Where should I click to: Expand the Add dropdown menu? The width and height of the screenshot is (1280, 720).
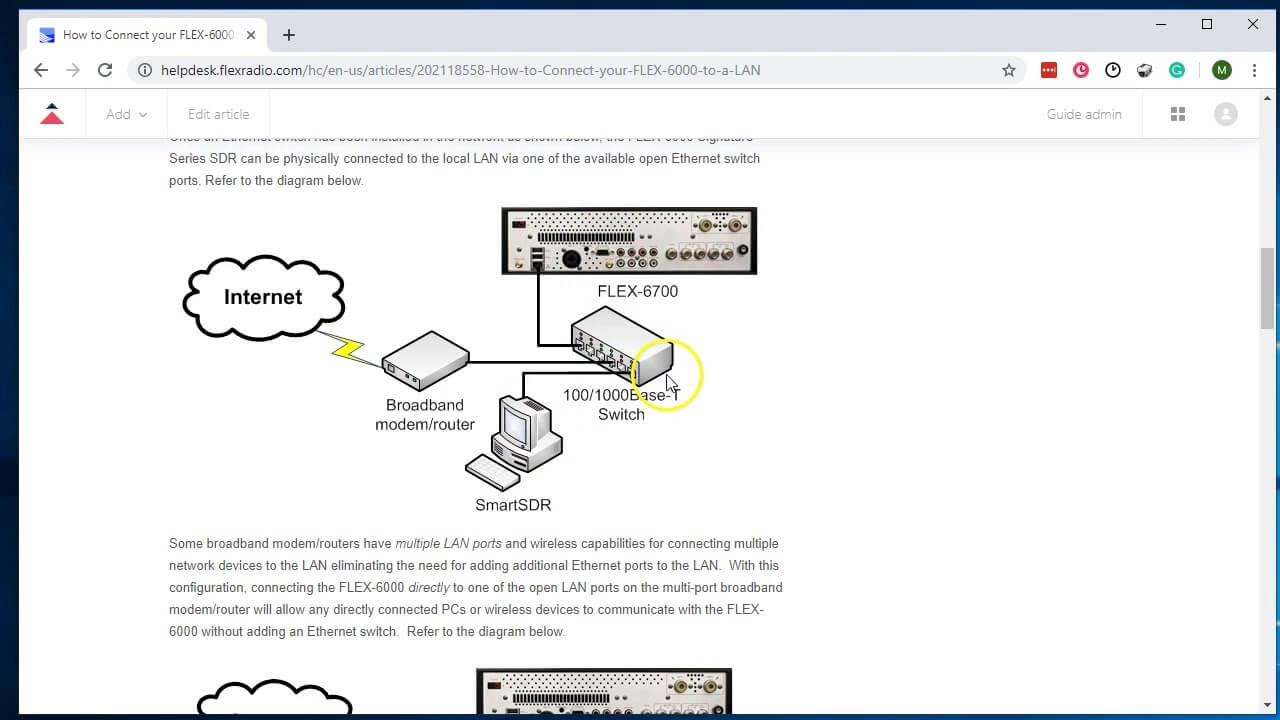click(126, 114)
